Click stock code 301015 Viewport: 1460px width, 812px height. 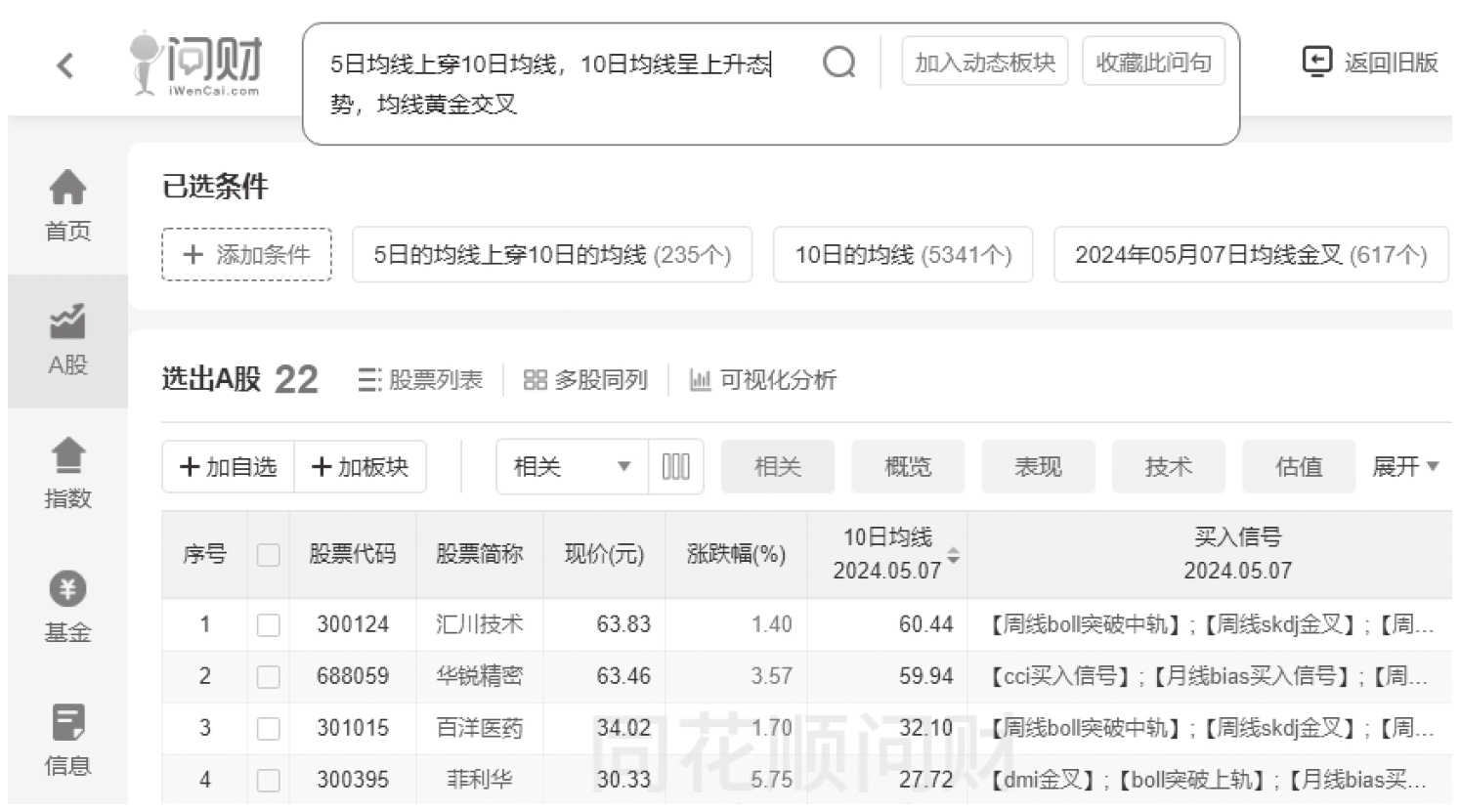[x=353, y=728]
